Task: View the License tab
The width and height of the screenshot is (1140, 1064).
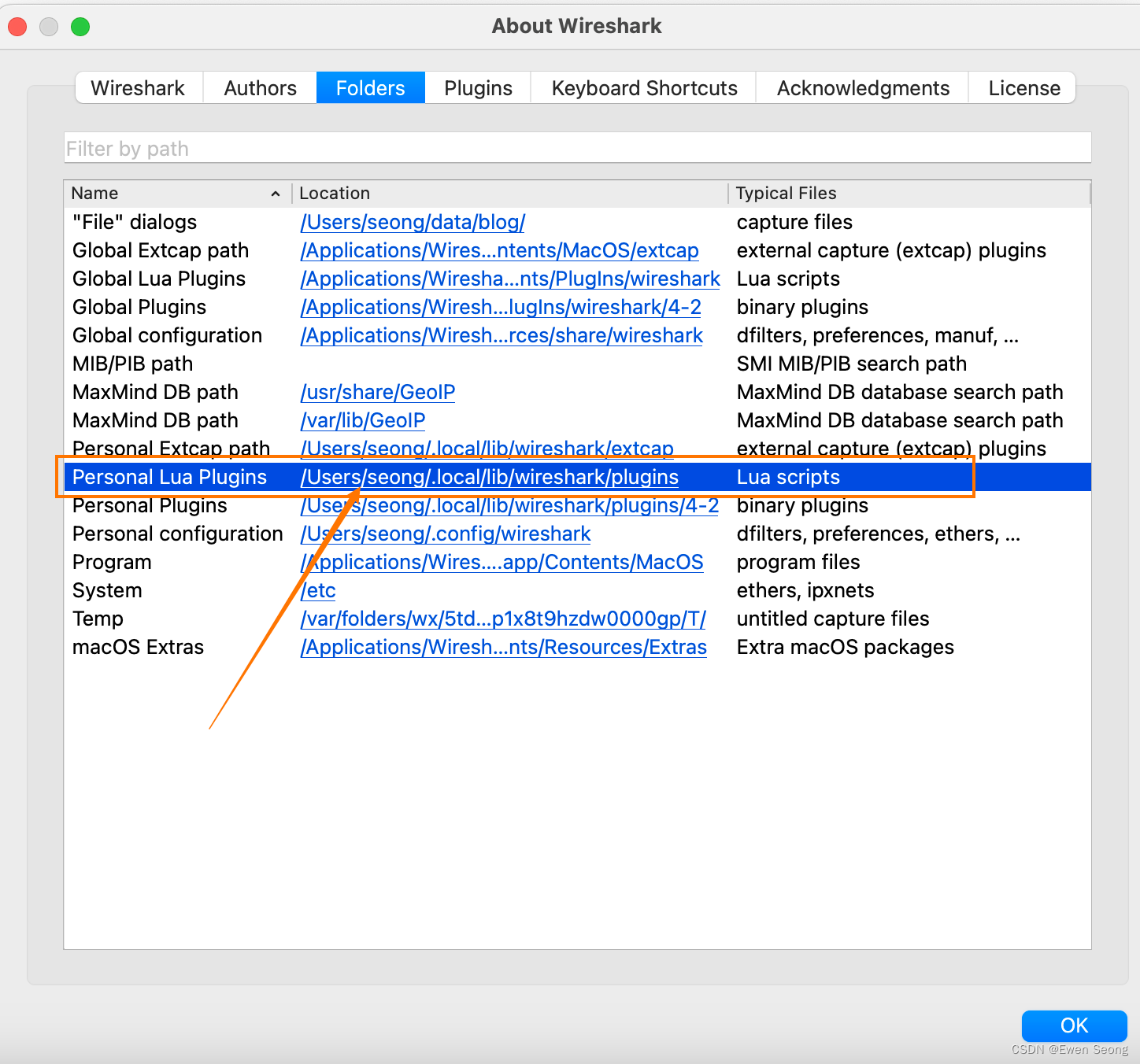Action: coord(1023,88)
